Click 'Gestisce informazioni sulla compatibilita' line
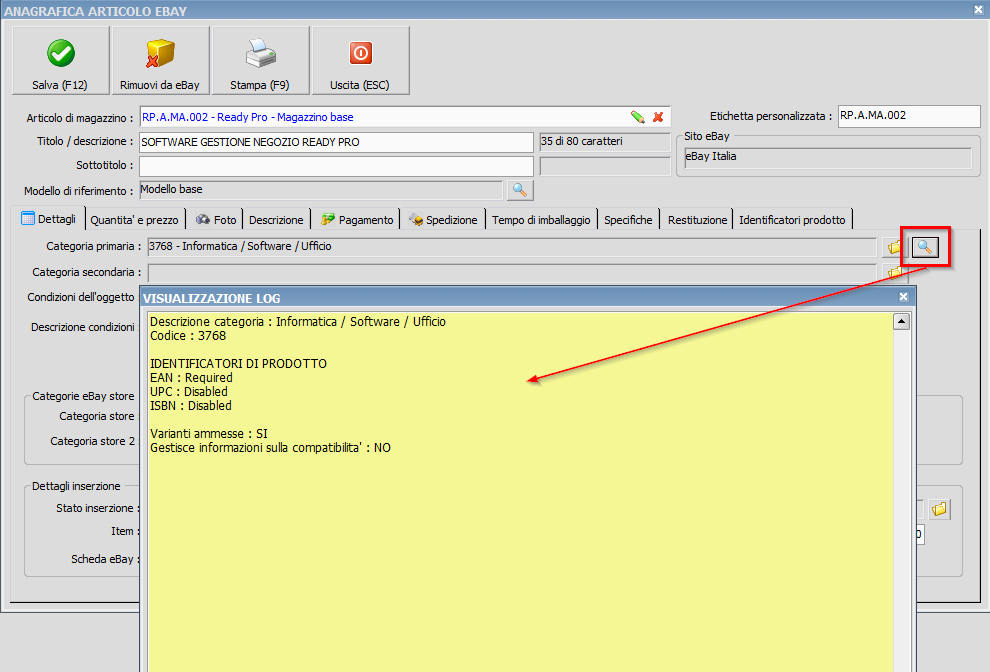This screenshot has width=990, height=672. [270, 448]
